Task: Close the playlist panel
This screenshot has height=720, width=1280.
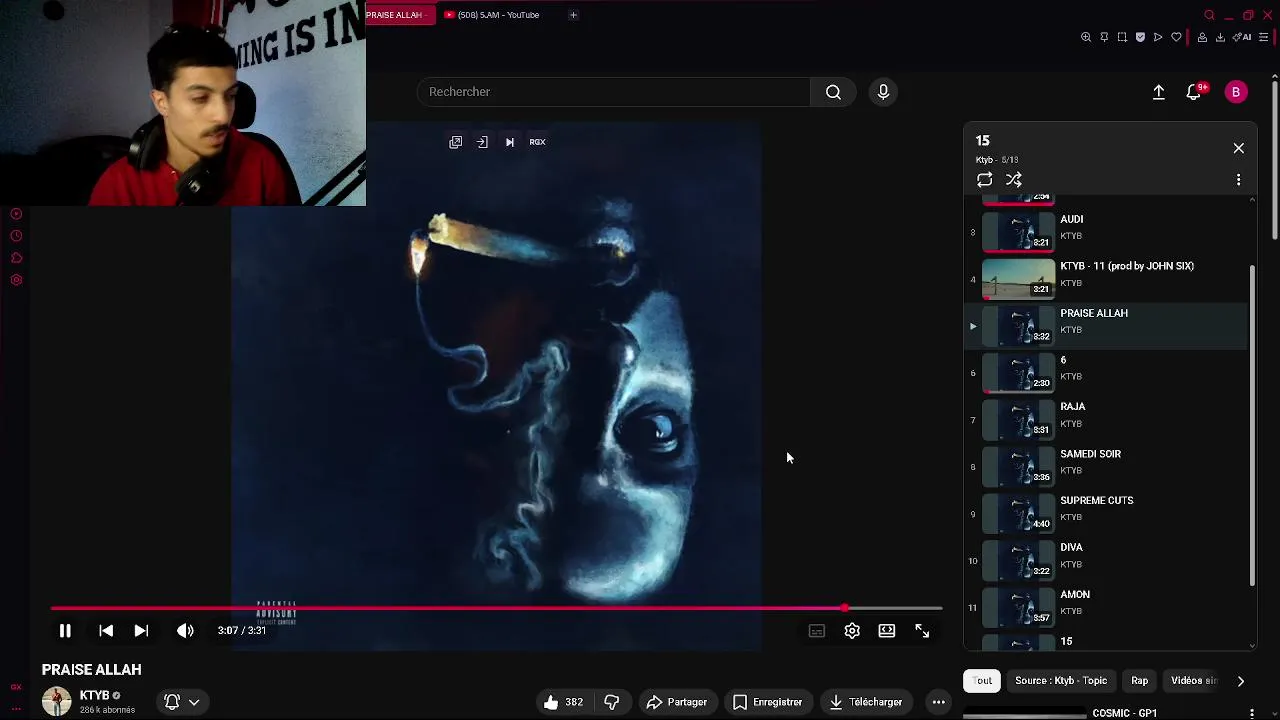Action: (x=1238, y=148)
